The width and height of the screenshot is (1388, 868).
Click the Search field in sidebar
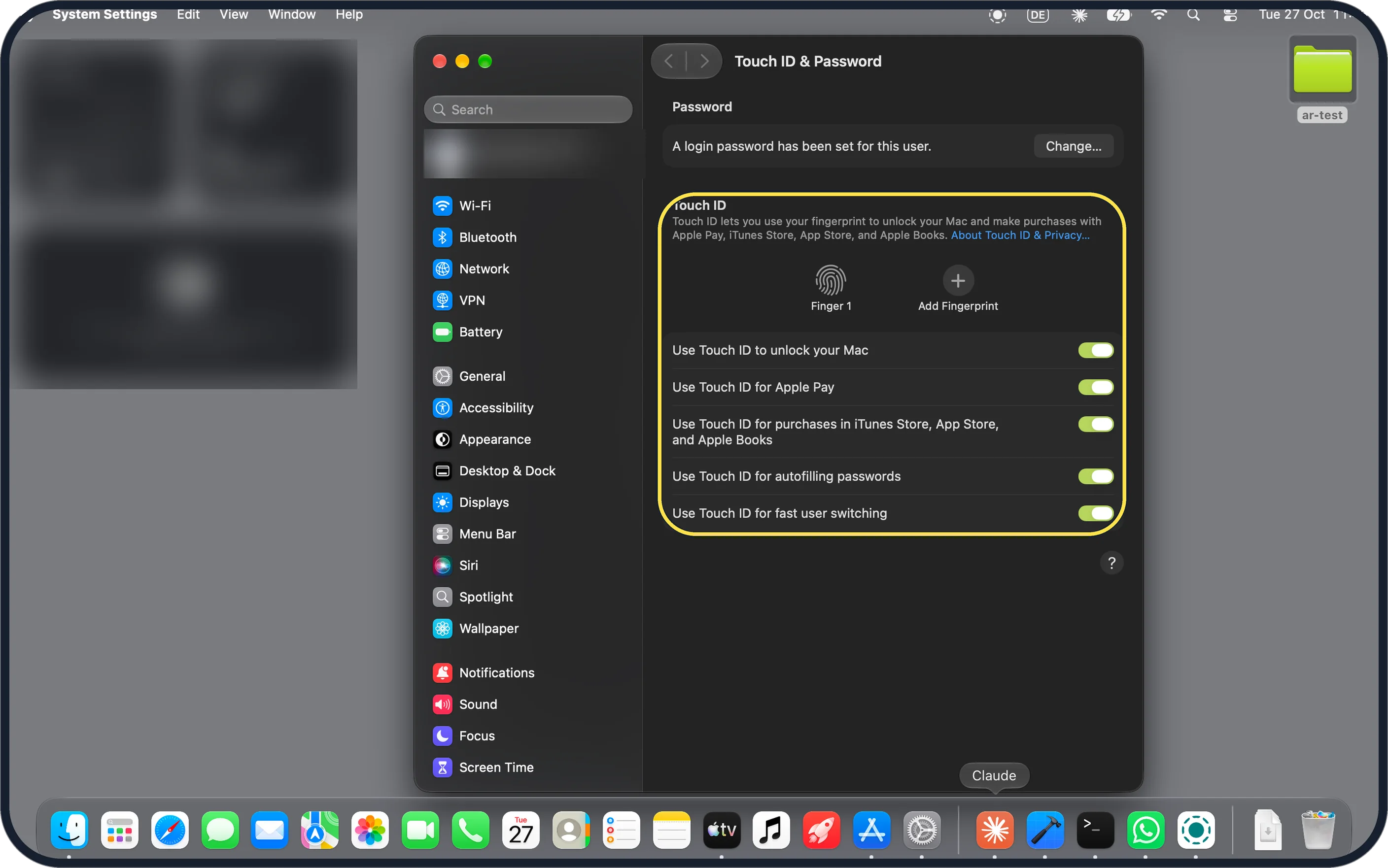[x=528, y=110]
